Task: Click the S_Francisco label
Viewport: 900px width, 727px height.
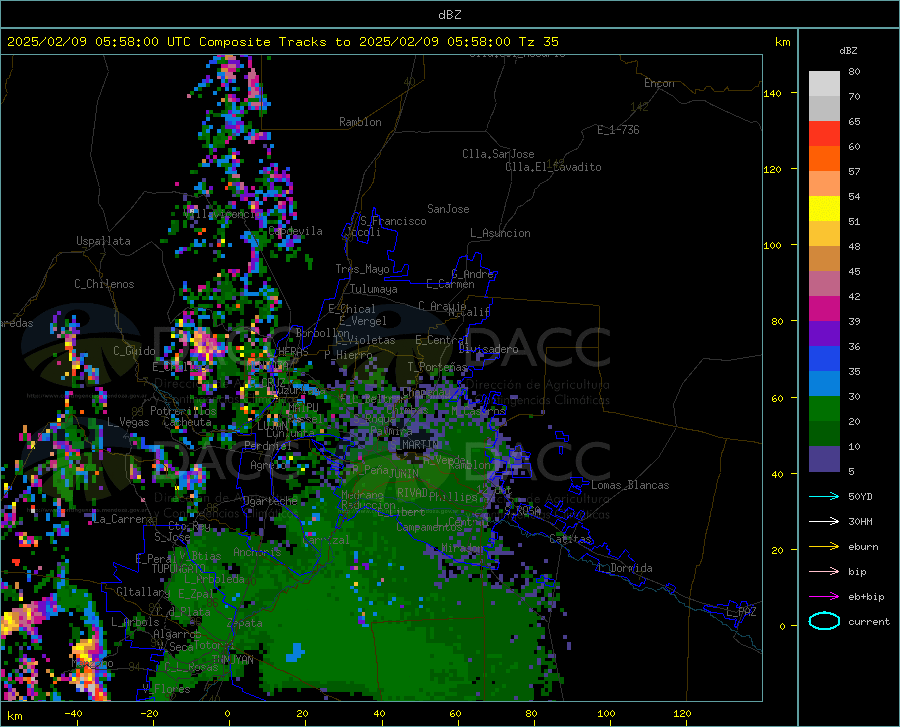Action: click(x=393, y=221)
